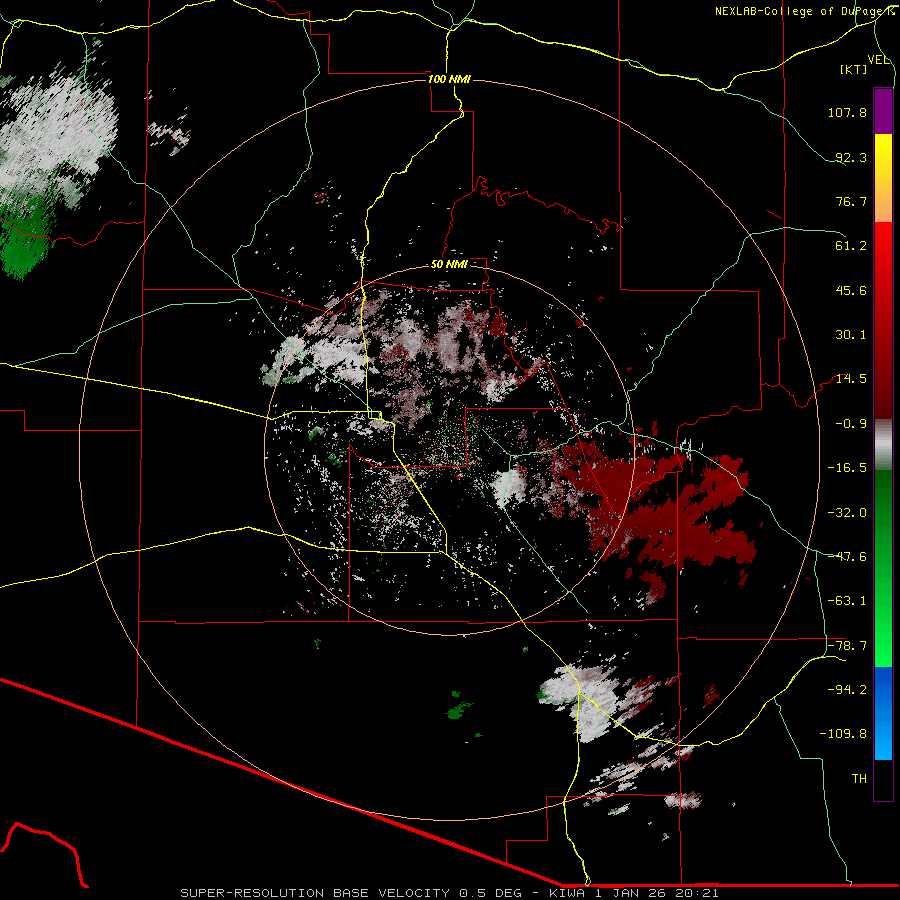Click the 100 NMI range ring label
The width and height of the screenshot is (900, 900).
click(449, 79)
